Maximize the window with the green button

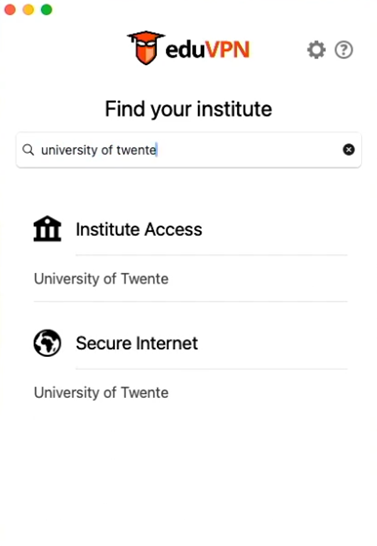click(x=47, y=9)
